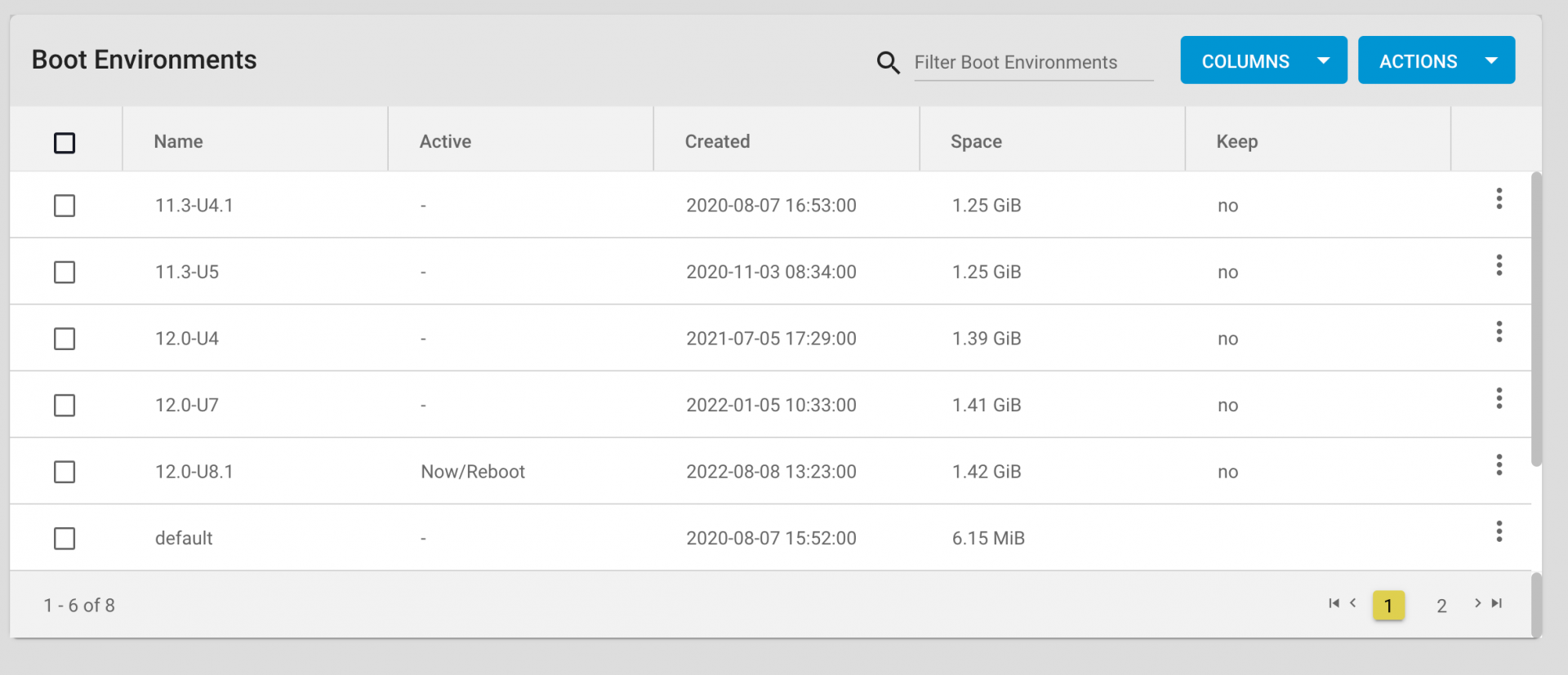
Task: Go to page 2
Action: tap(1441, 606)
